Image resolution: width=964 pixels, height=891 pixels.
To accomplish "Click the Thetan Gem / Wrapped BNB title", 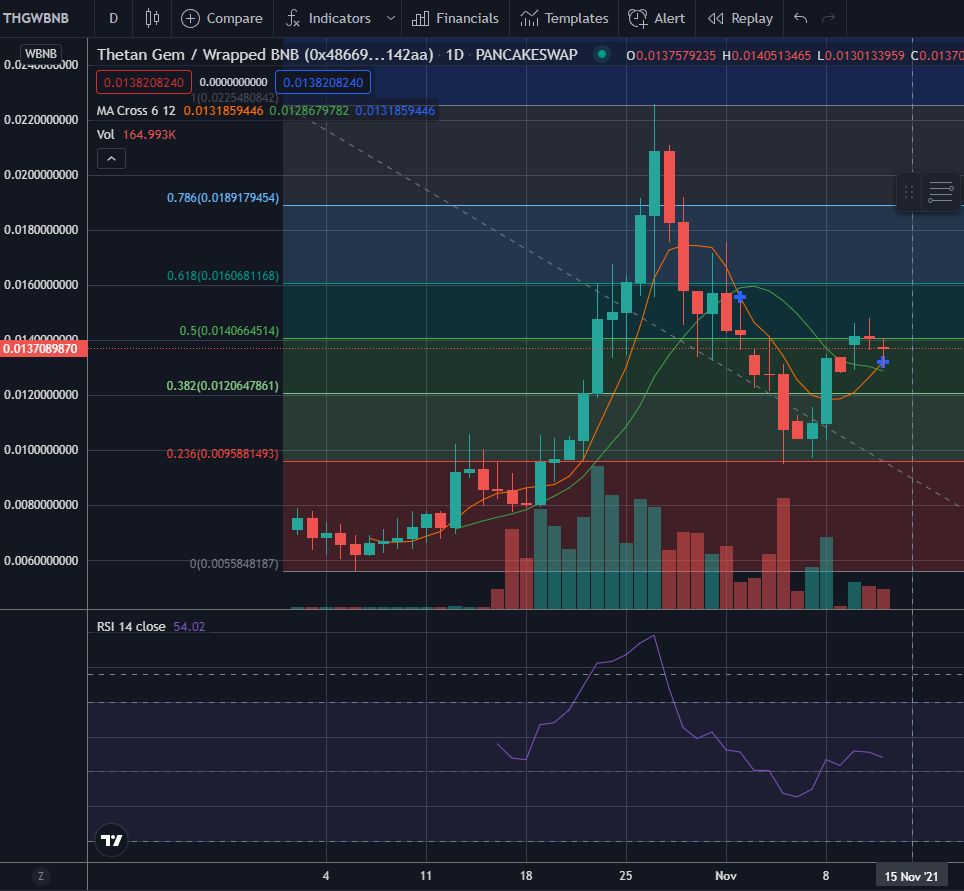I will pyautogui.click(x=265, y=55).
